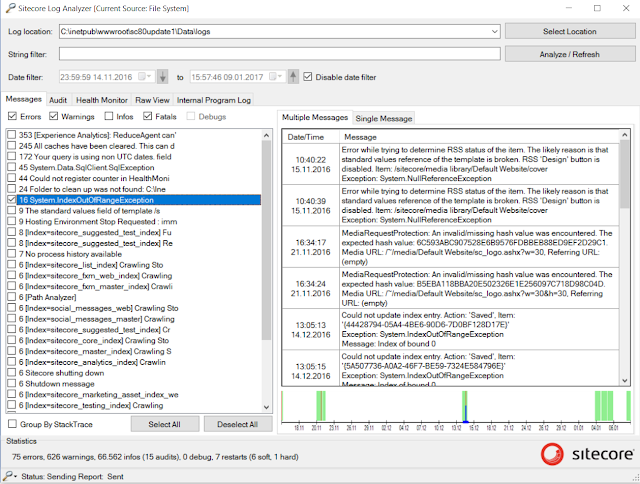Open the start date calendar dropdown
This screenshot has width=640, height=484.
tap(145, 76)
